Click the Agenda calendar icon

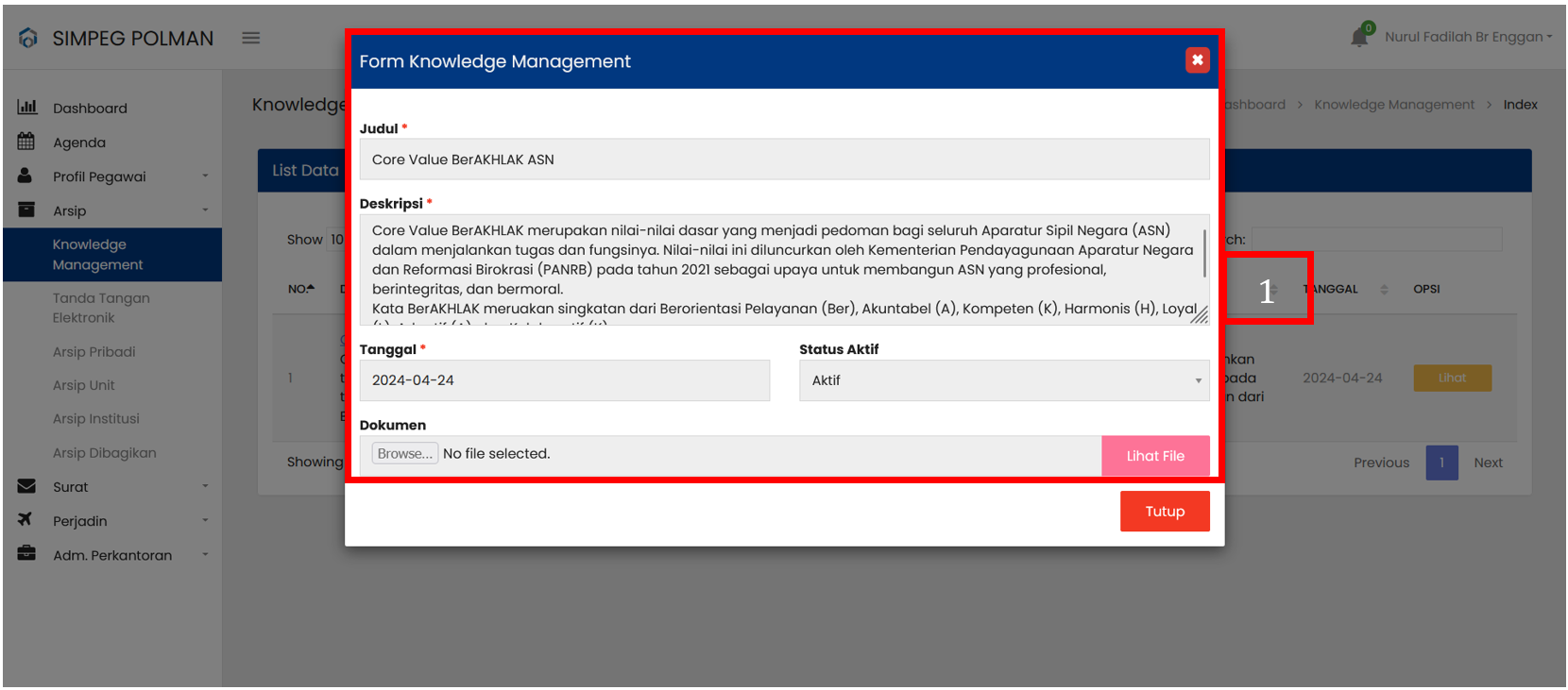(26, 142)
